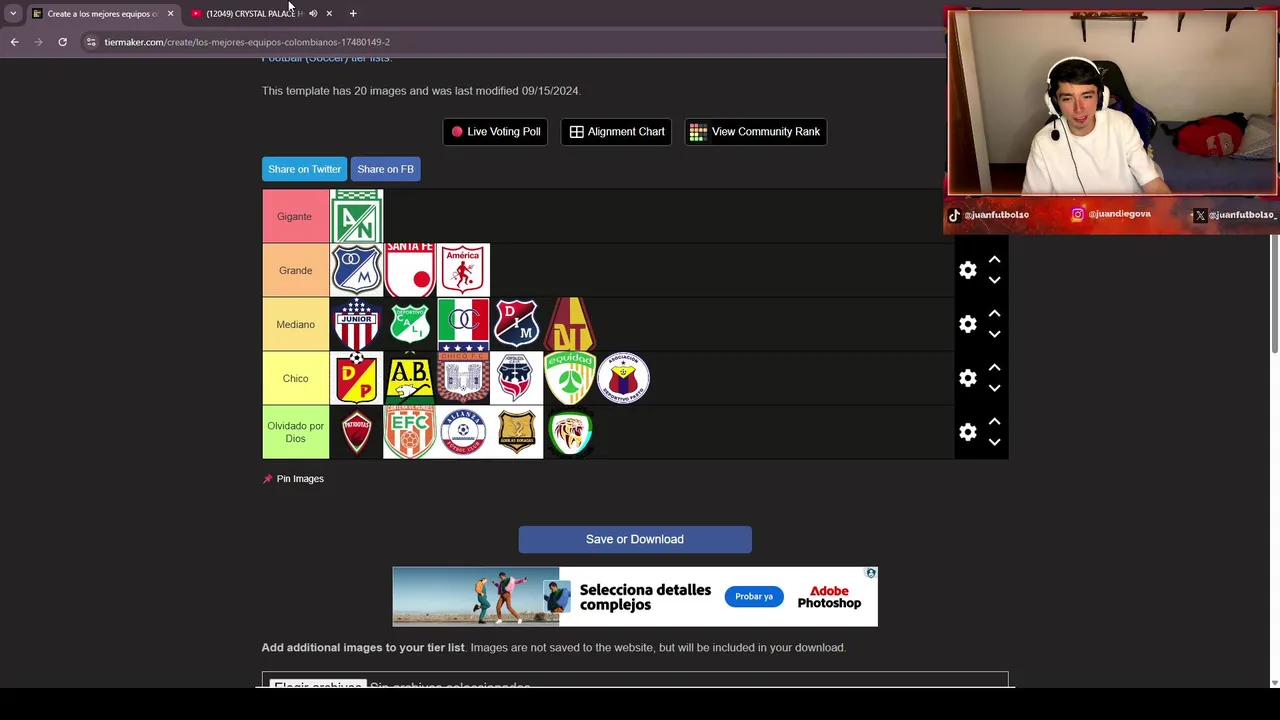The image size is (1280, 720).
Task: Pick the Águilas Doradas logo
Action: tap(516, 432)
